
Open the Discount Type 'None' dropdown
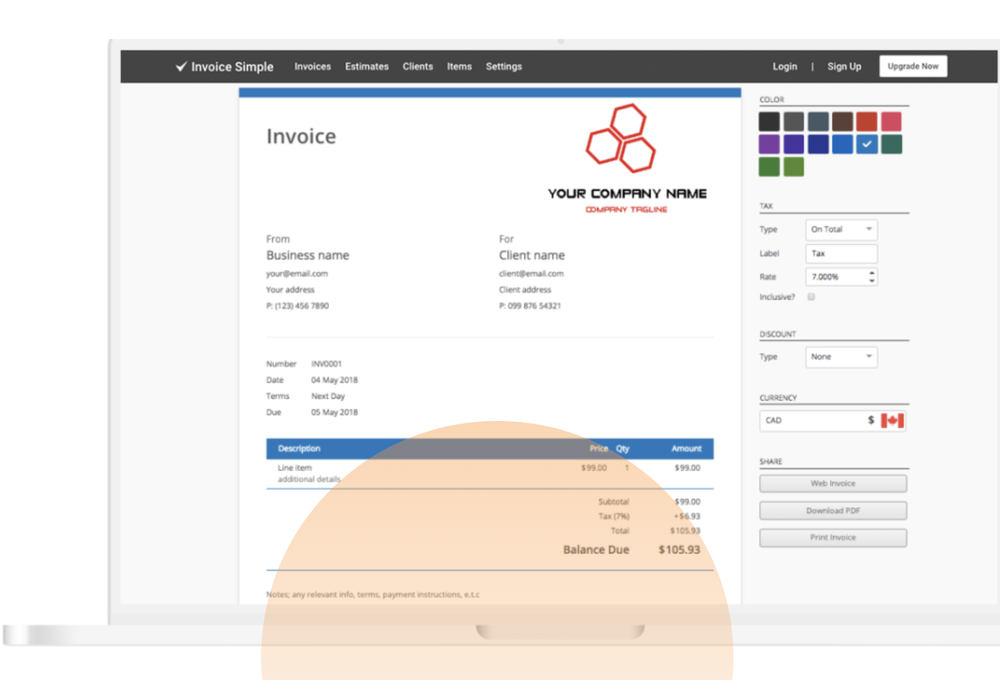(840, 356)
